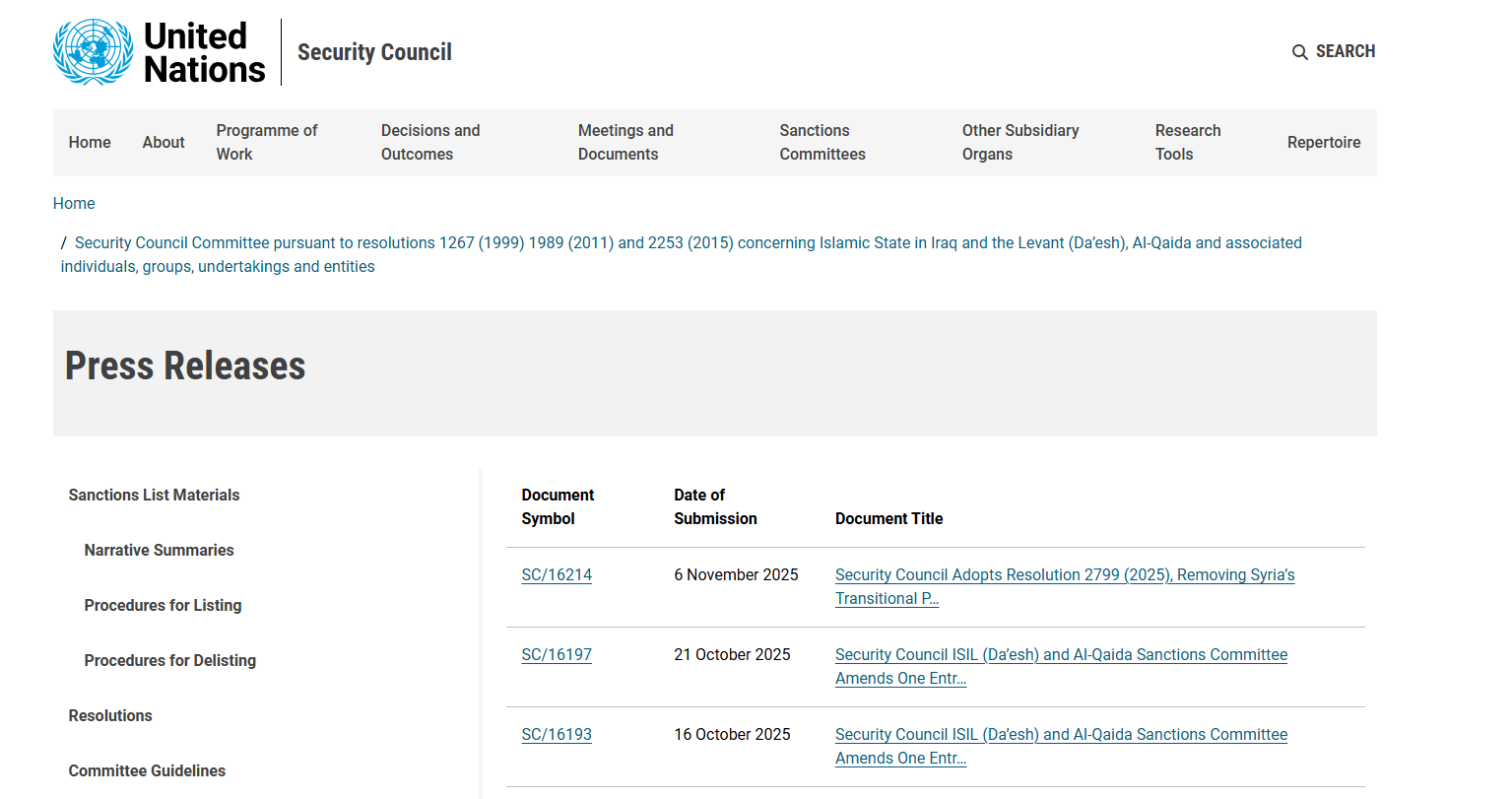
Task: Click the About navigation item
Action: [164, 143]
